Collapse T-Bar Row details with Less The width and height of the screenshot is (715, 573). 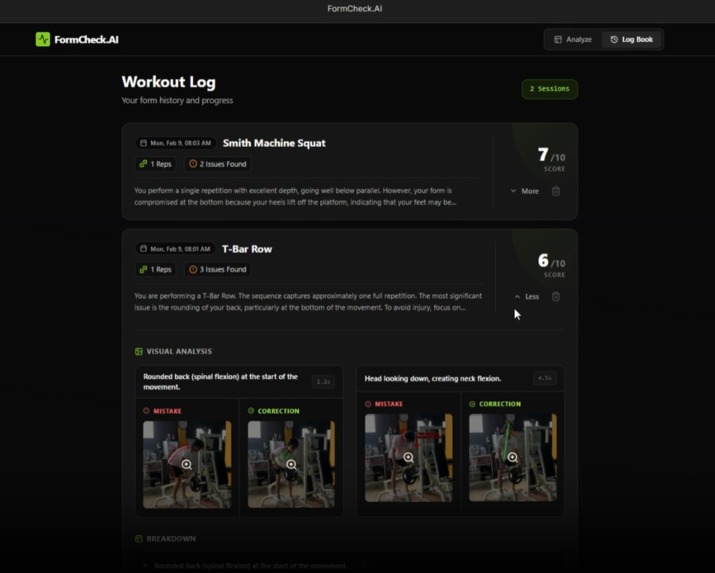click(527, 296)
